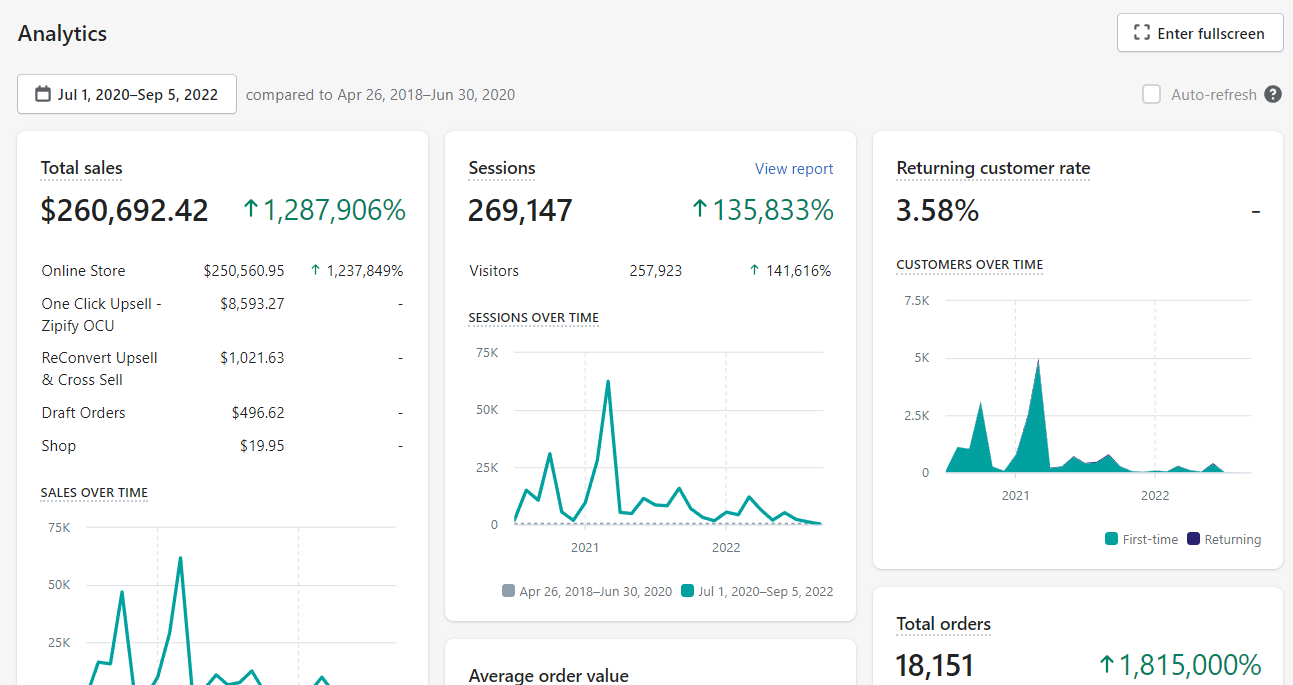Click the sessions chart peak in early 2021
Screen dimensions: 1293x685
pos(608,381)
